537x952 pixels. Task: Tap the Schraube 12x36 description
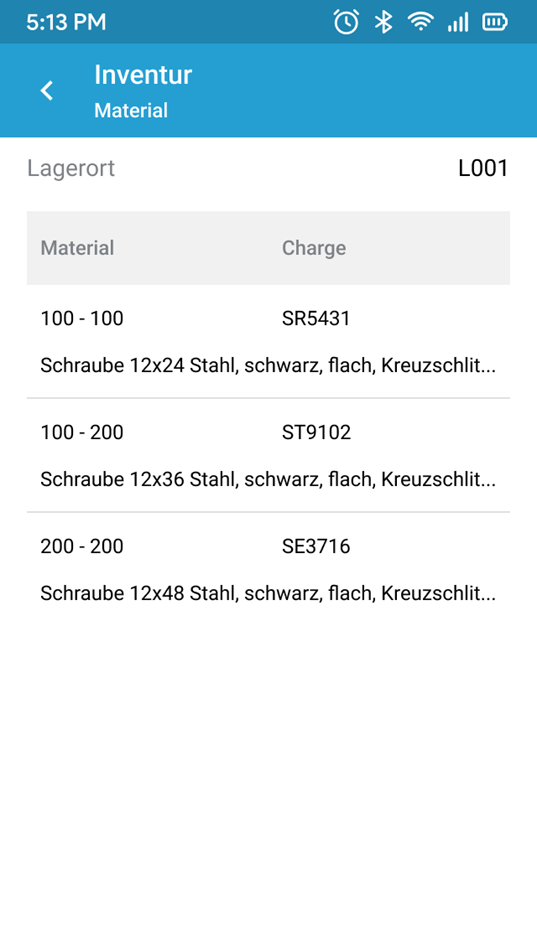point(268,480)
